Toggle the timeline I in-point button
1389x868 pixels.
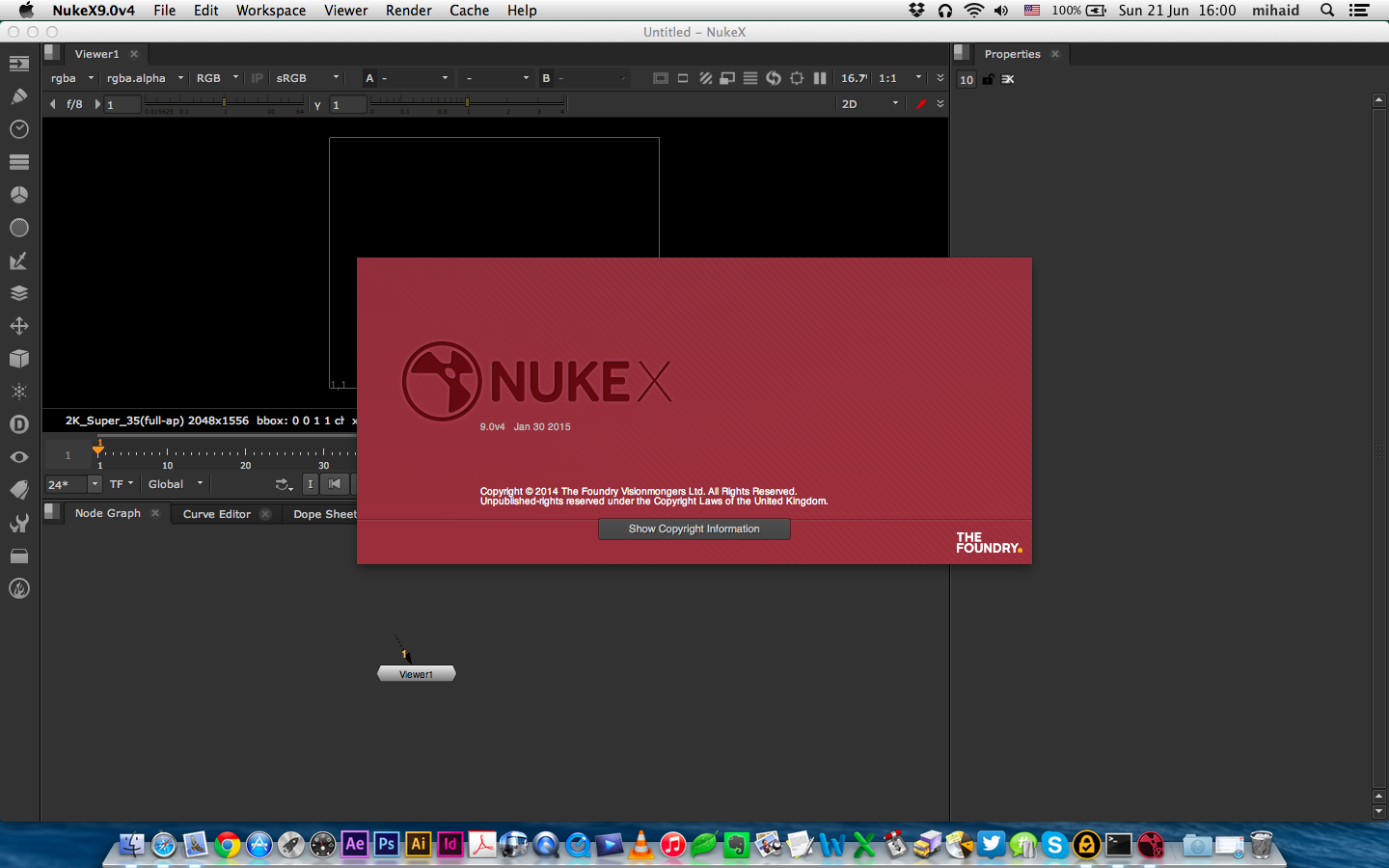click(311, 484)
